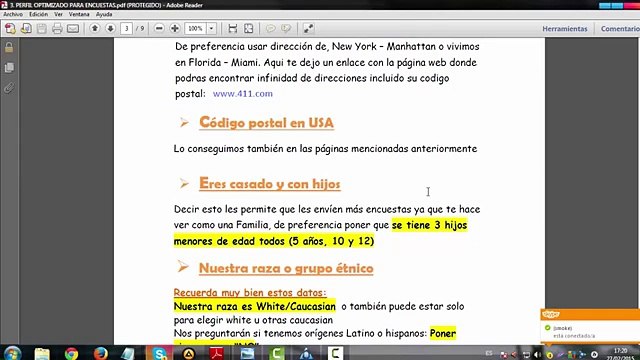Click the page number field showing 3
The height and width of the screenshot is (360, 640).
point(127,28)
